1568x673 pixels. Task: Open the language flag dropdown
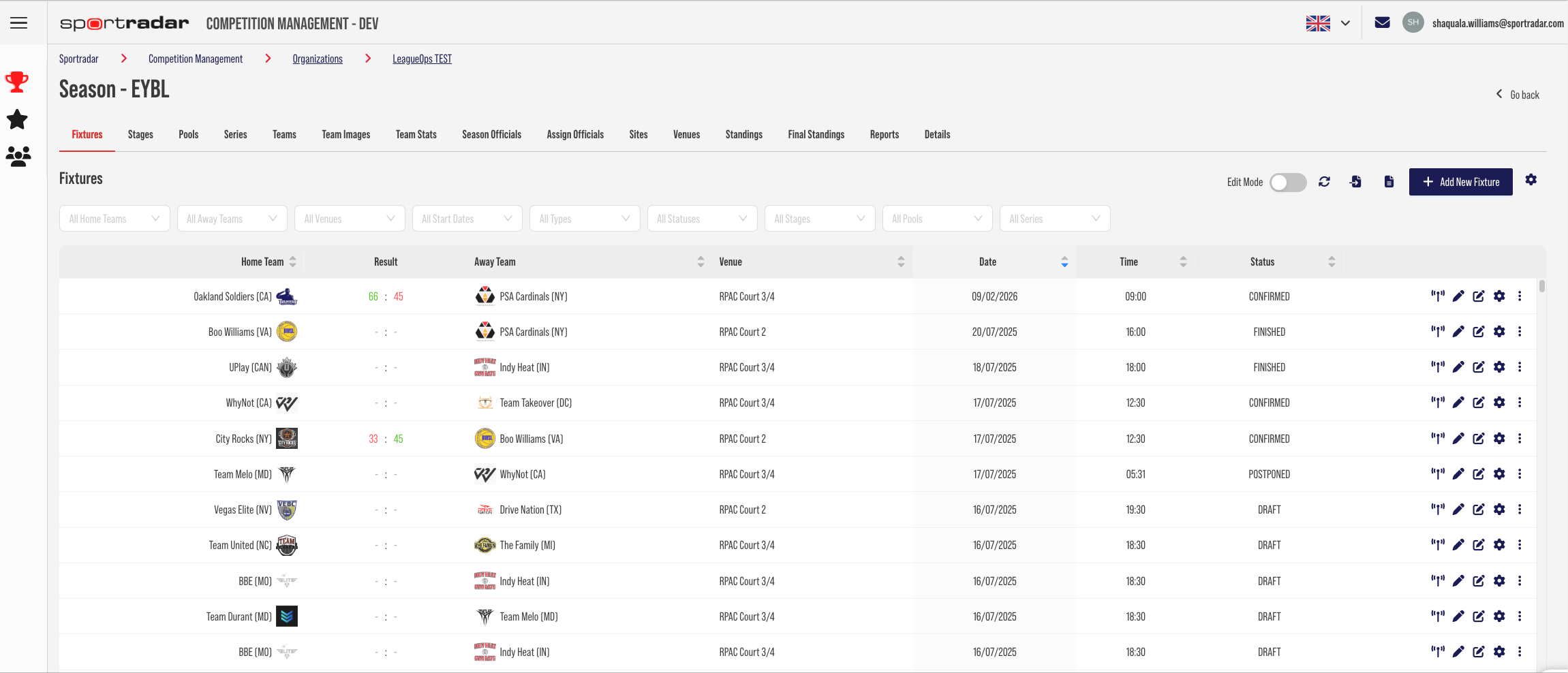pos(1328,23)
